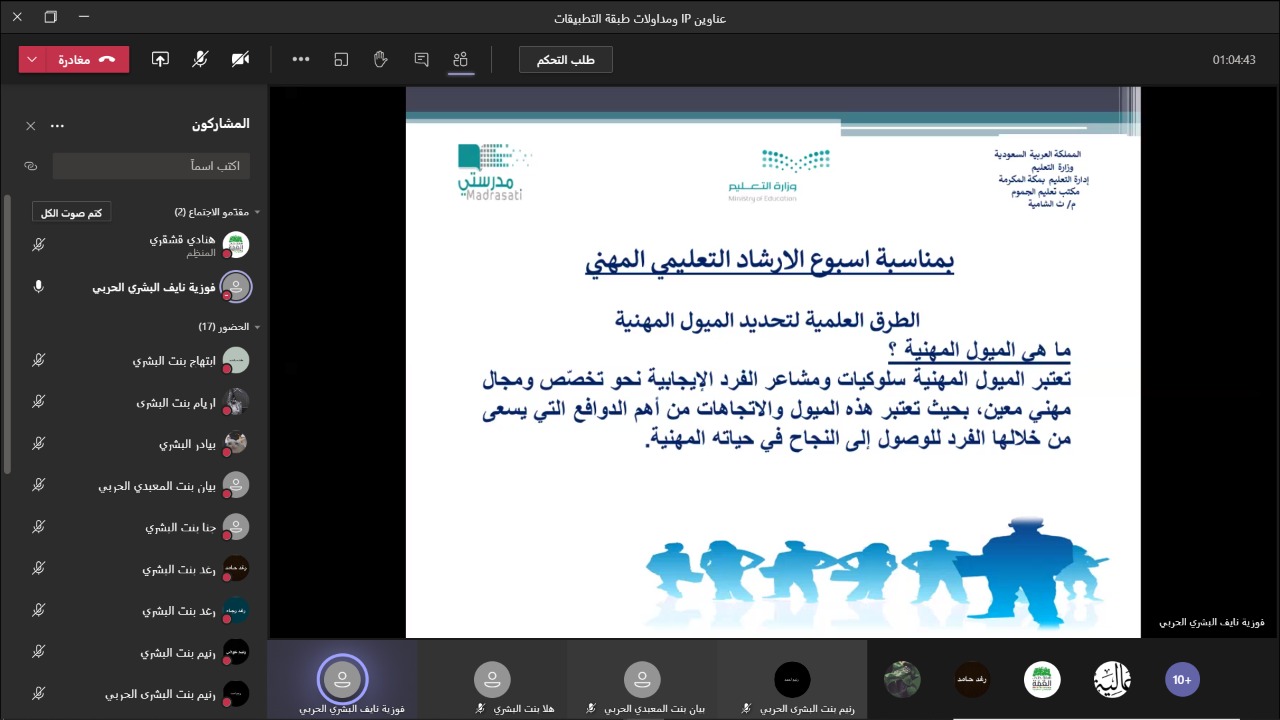Click the red مغادرة leave button
Viewport: 1280px width, 720px height.
pyautogui.click(x=86, y=60)
